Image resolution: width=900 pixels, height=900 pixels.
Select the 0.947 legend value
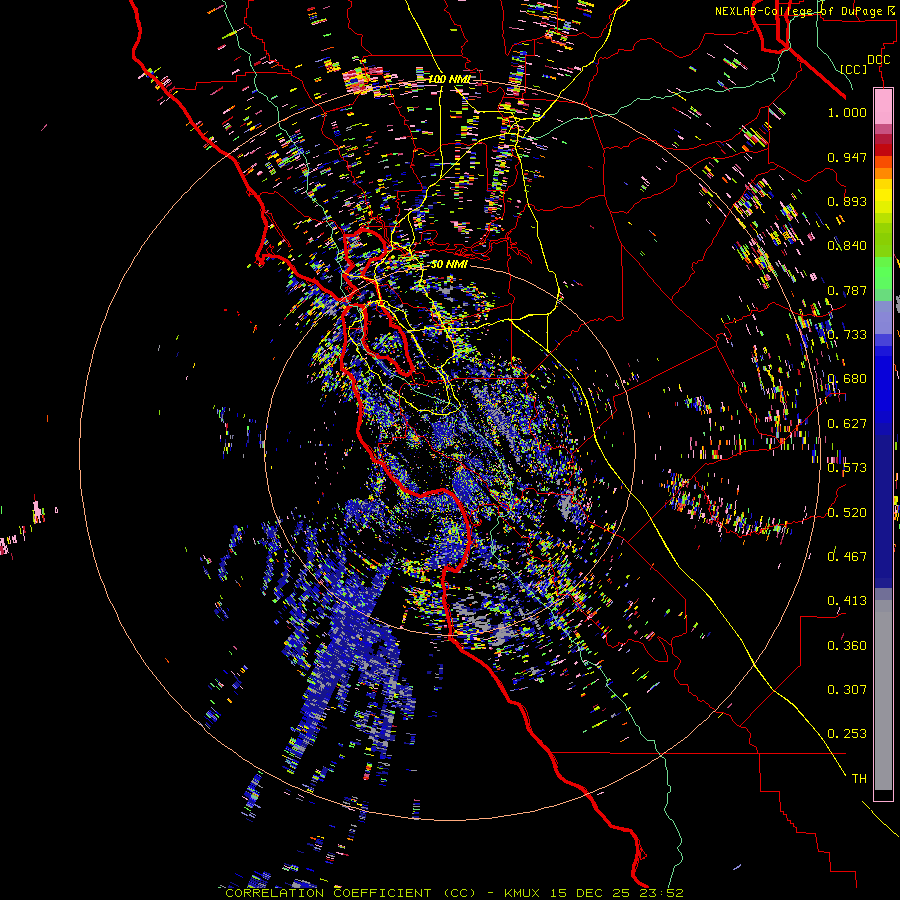847,157
